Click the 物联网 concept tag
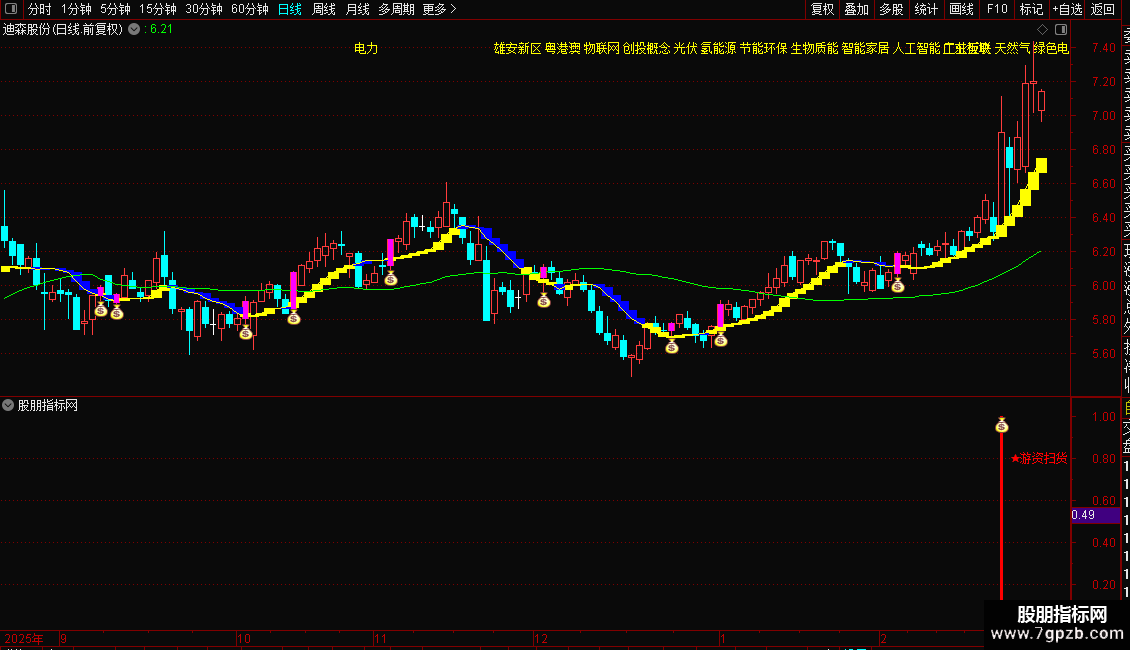The width and height of the screenshot is (1130, 650). click(x=602, y=48)
